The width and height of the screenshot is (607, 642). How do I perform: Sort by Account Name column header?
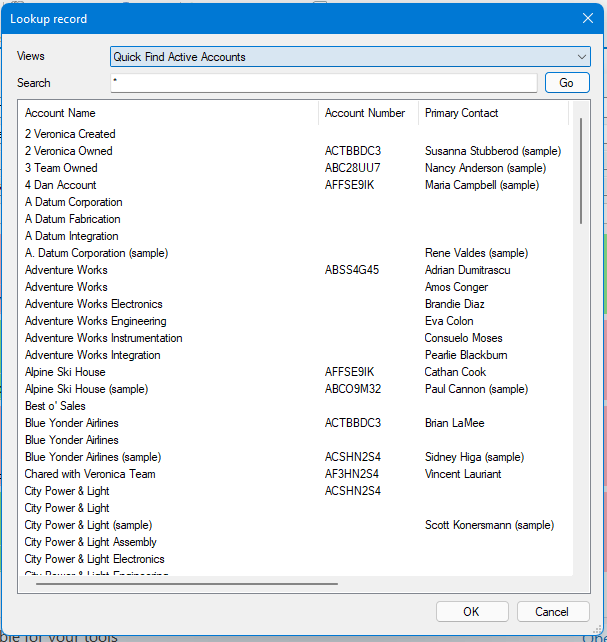(x=60, y=113)
